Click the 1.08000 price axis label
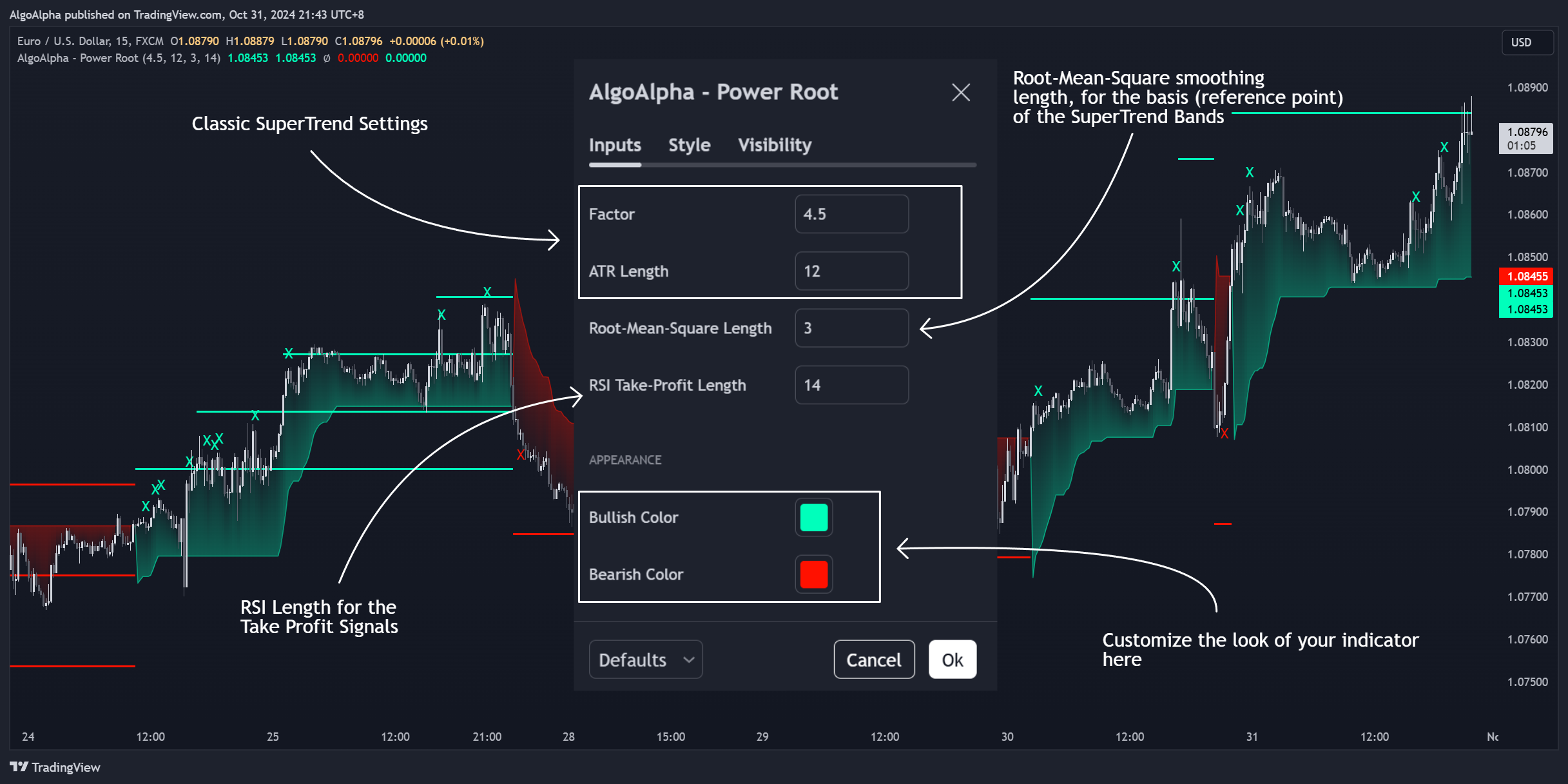The width and height of the screenshot is (1568, 784). (1527, 470)
